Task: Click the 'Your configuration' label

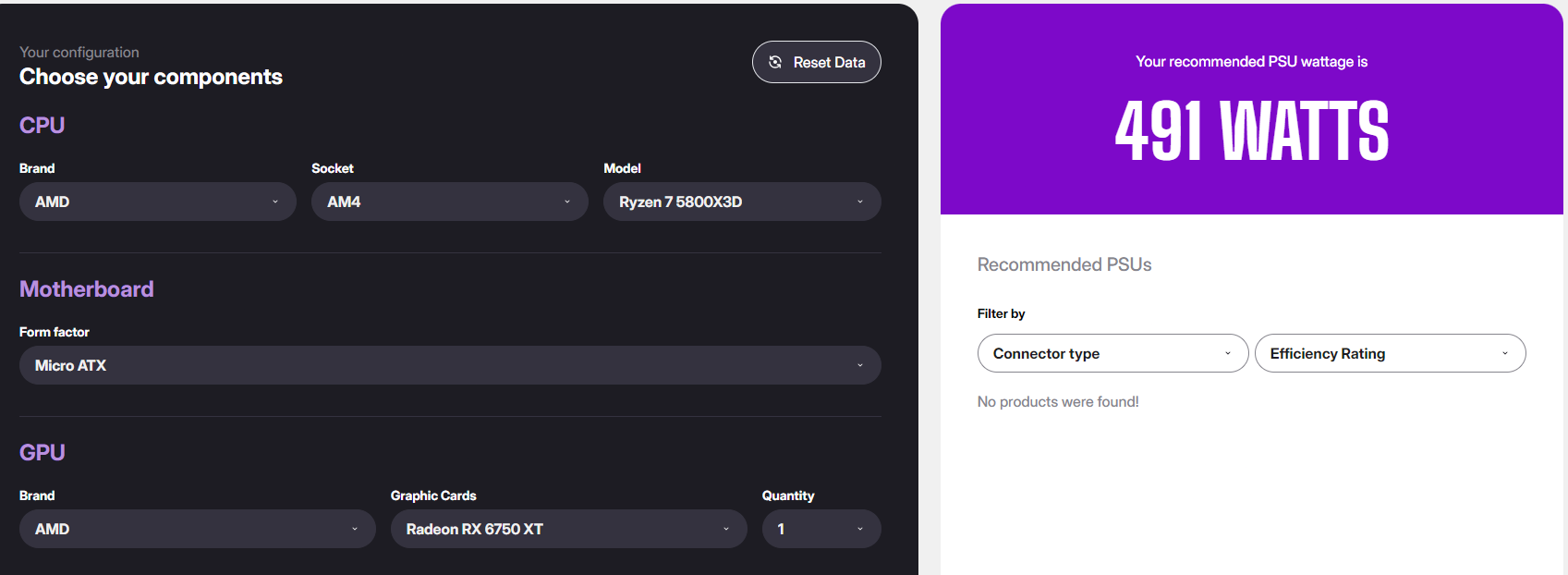Action: pos(79,52)
